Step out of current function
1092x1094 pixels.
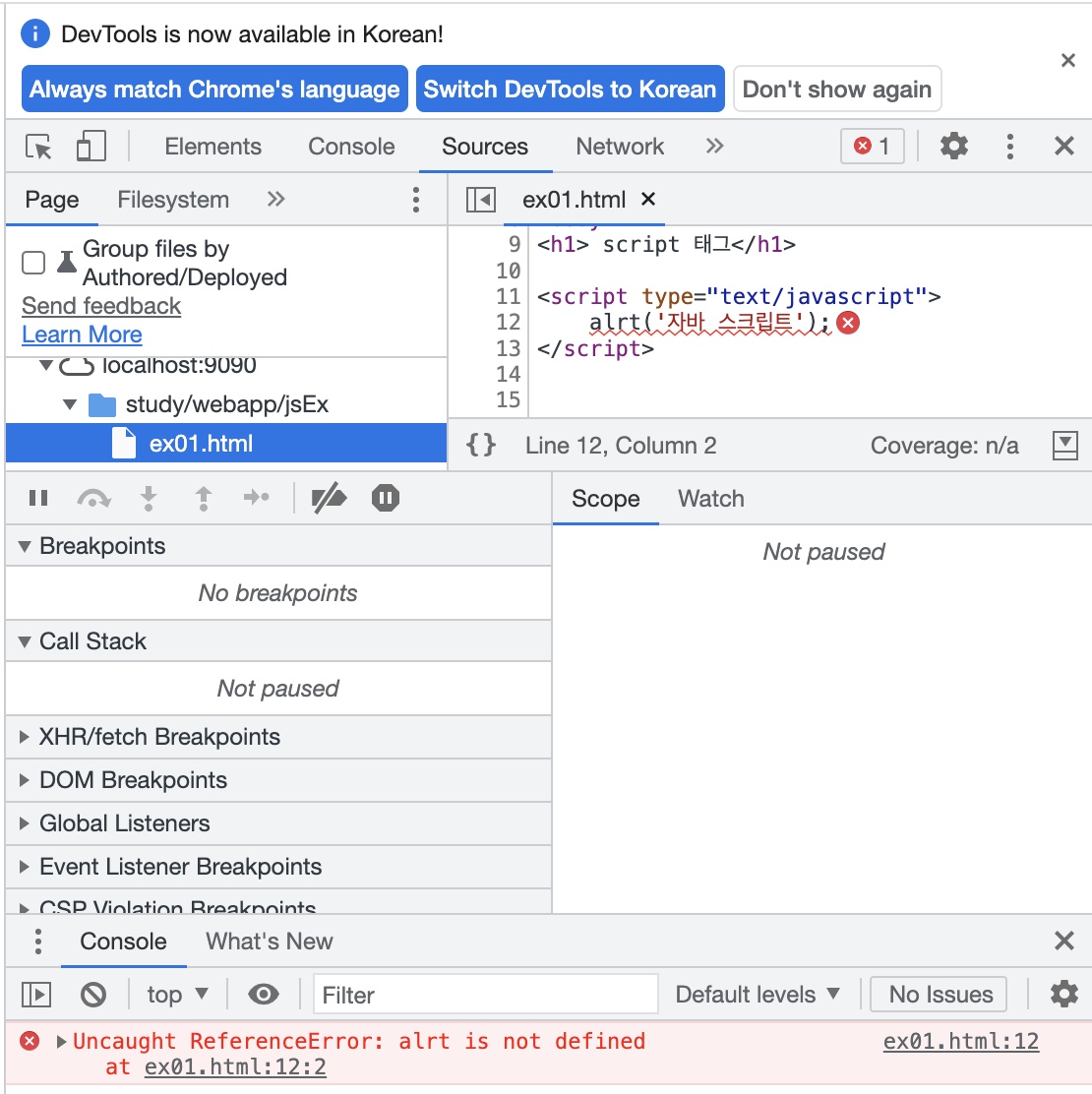coord(203,498)
